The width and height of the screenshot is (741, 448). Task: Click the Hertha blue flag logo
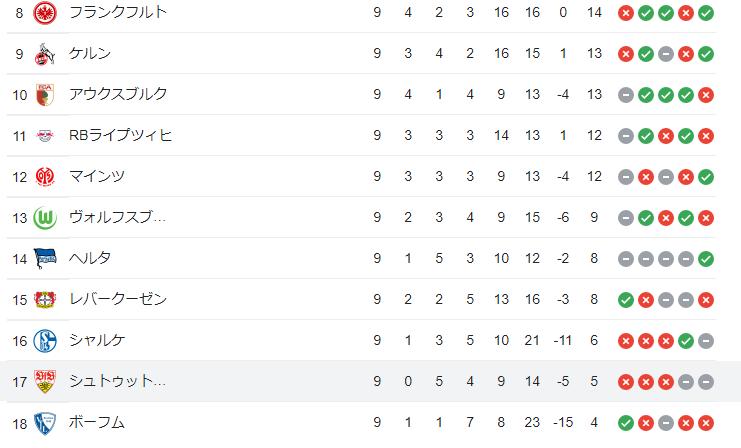(45, 259)
